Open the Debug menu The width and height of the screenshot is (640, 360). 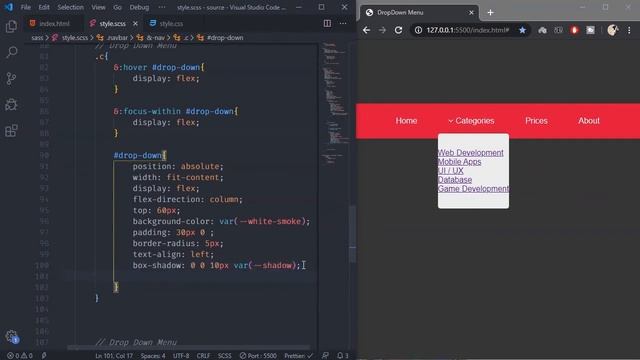click(139, 7)
